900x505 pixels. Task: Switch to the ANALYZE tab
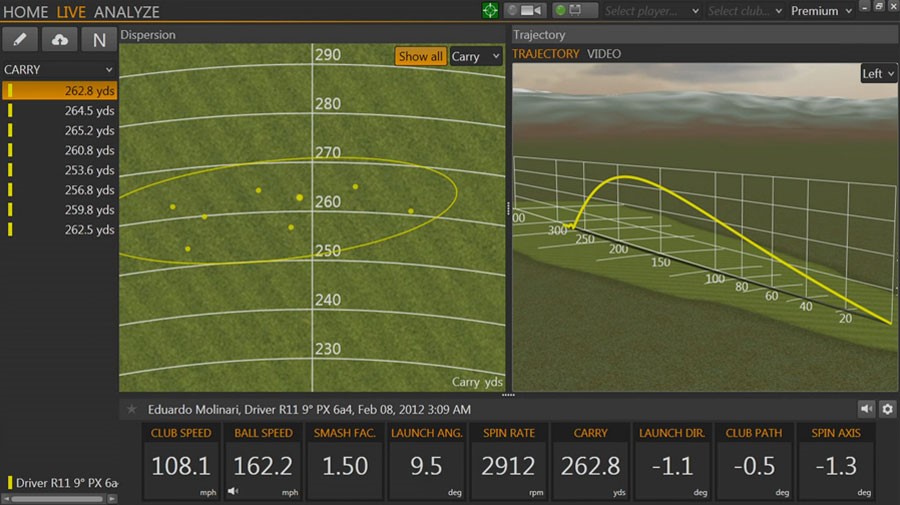127,12
